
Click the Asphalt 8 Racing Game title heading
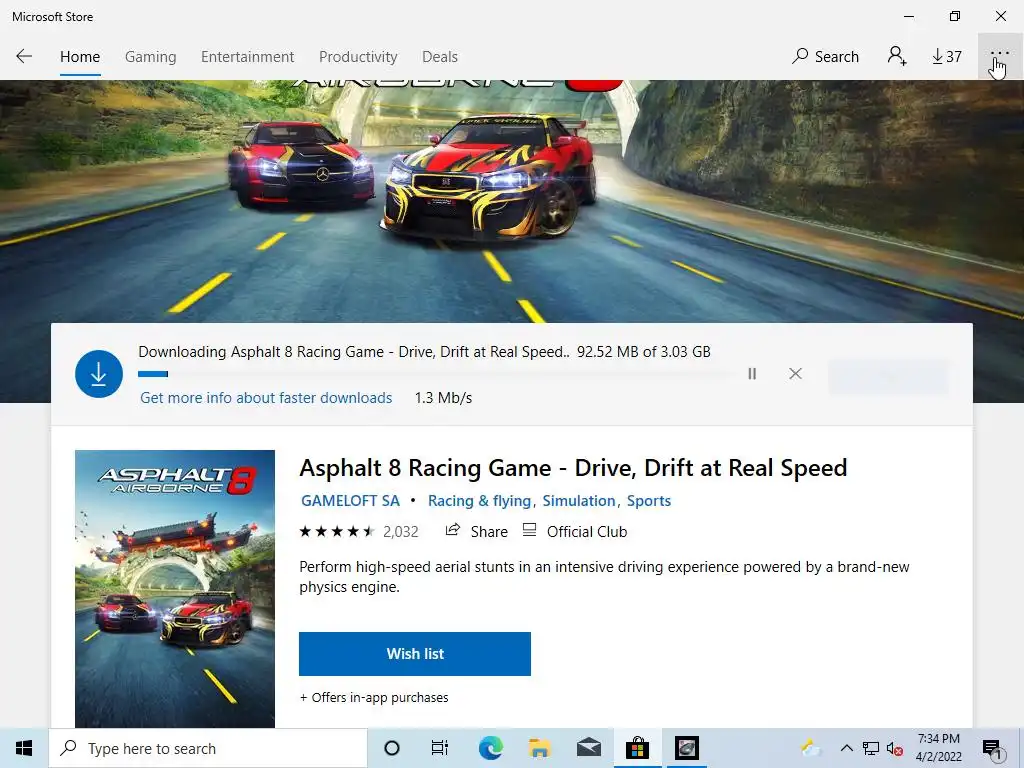tap(573, 468)
